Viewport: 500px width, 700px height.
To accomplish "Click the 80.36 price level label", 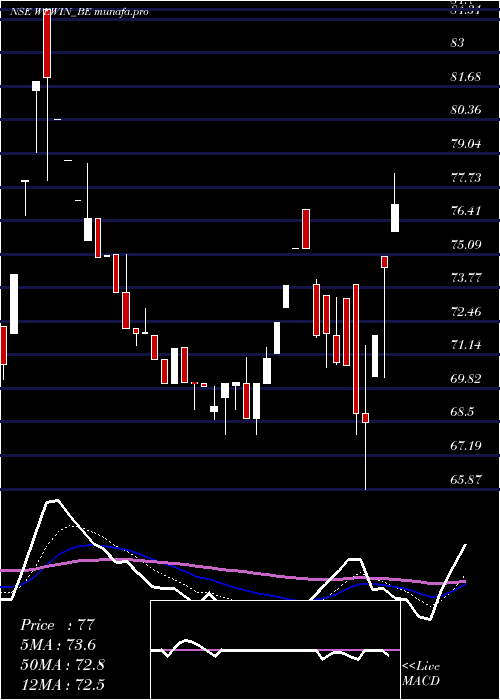I will 466,110.
